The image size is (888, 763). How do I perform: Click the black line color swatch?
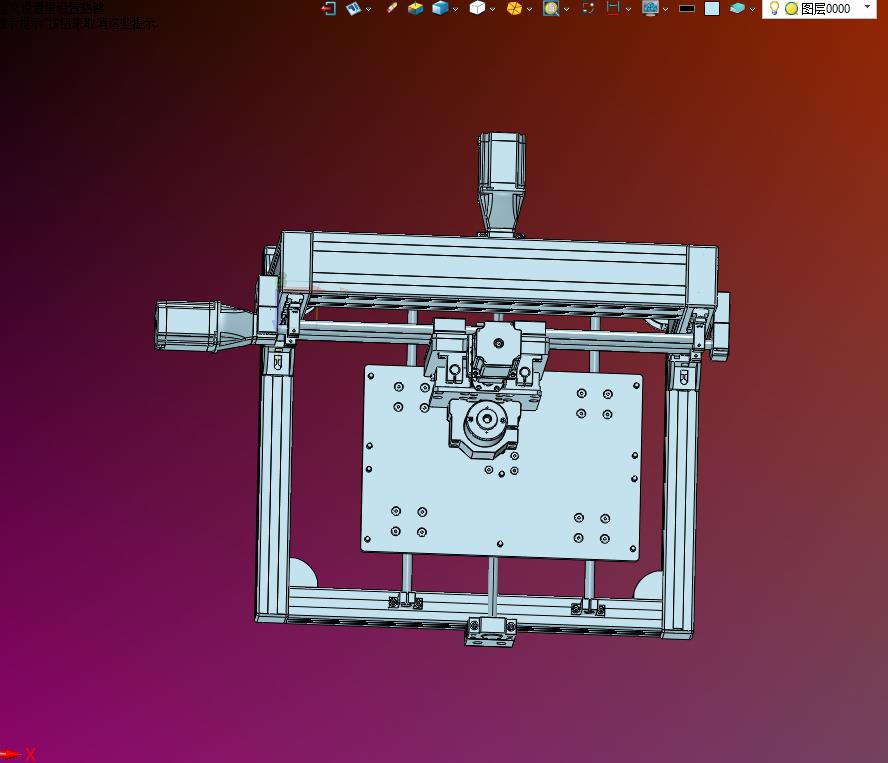(x=687, y=8)
